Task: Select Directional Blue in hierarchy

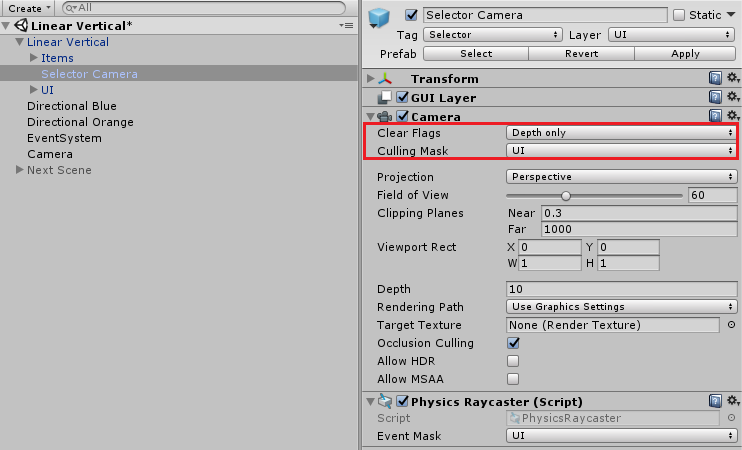Action: point(71,106)
